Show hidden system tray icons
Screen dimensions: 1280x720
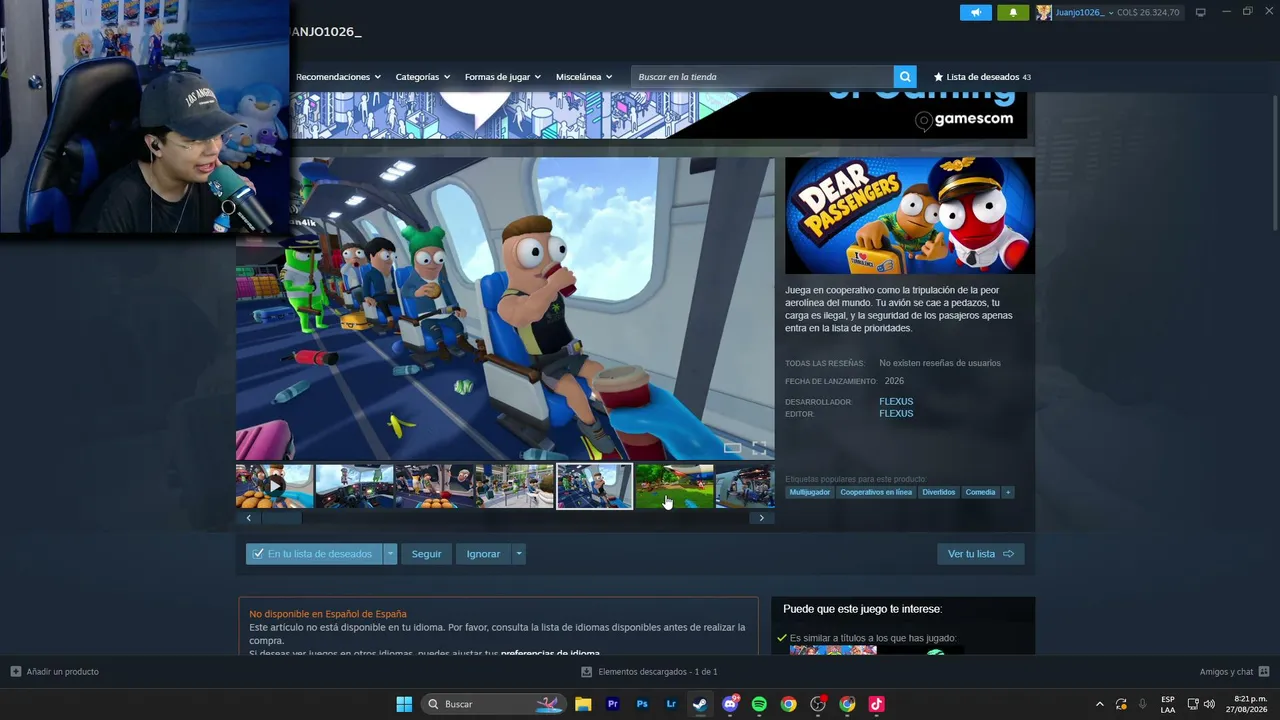pyautogui.click(x=1100, y=704)
